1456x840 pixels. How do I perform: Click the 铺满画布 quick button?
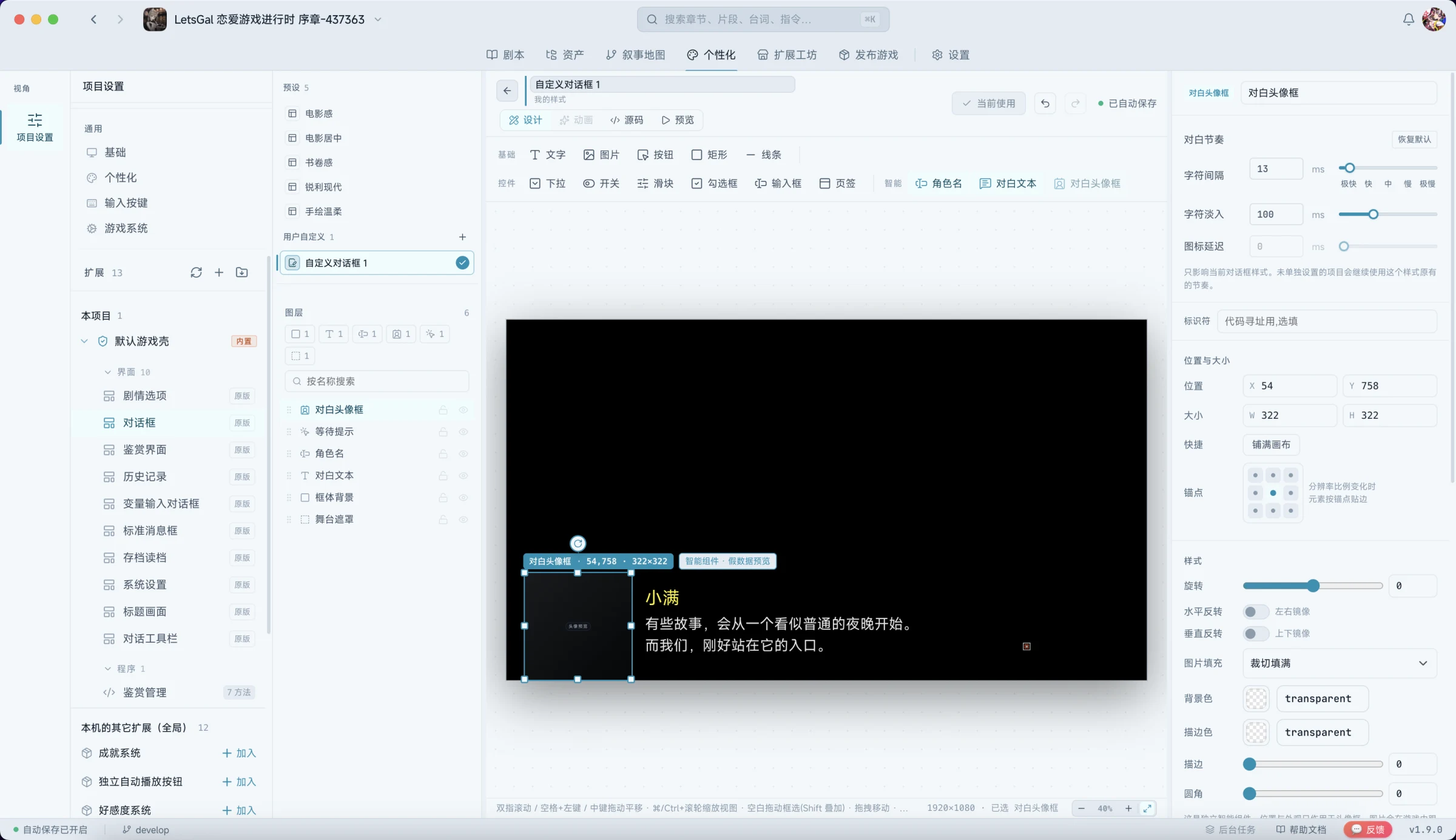click(x=1271, y=444)
